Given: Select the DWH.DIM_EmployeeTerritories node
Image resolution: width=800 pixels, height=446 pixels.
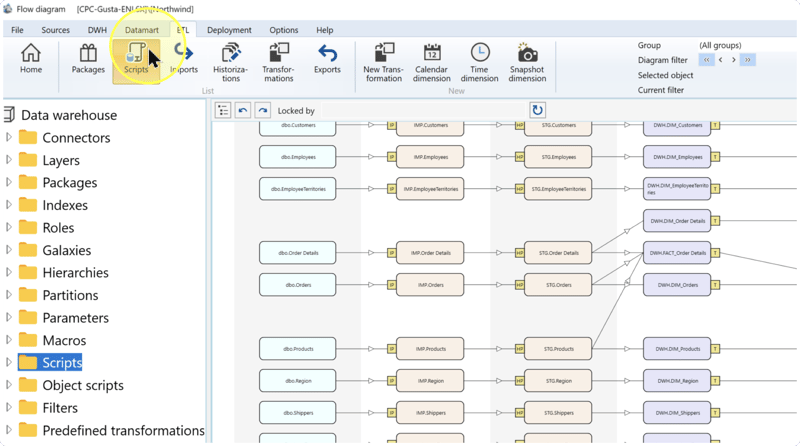Looking at the screenshot, I should (x=677, y=189).
